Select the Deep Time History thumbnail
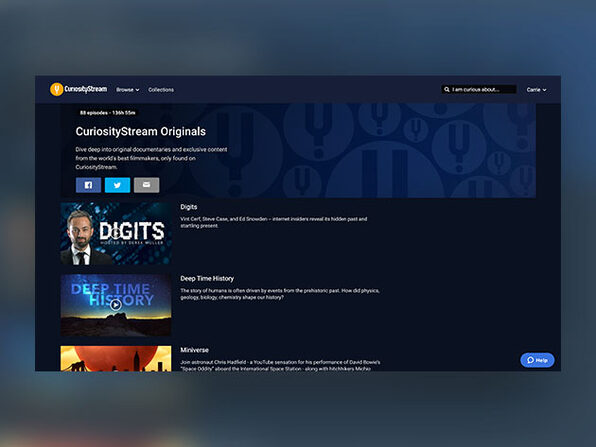596x447 pixels. (116, 305)
